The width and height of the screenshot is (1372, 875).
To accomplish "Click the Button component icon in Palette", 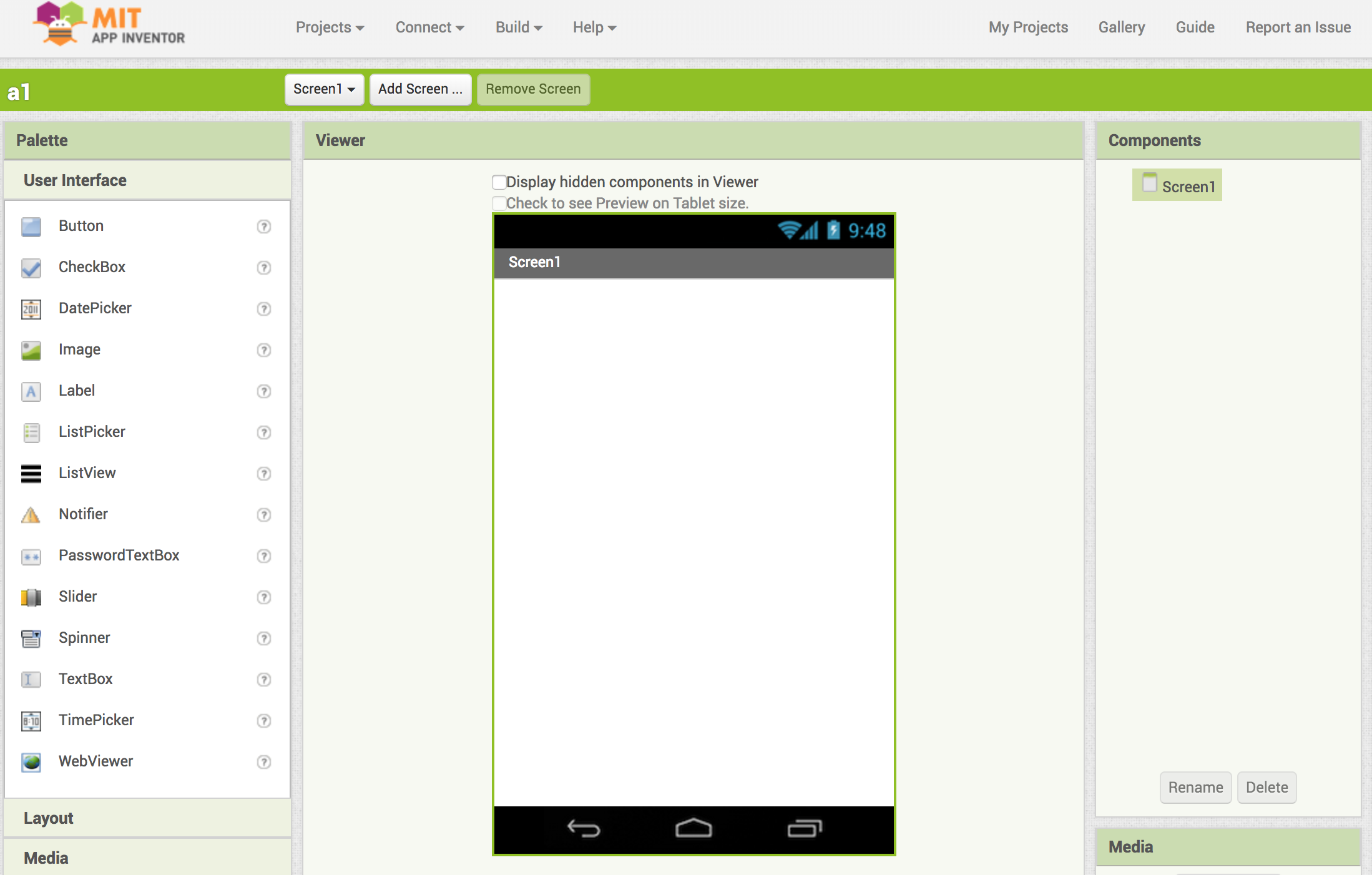I will click(x=31, y=227).
